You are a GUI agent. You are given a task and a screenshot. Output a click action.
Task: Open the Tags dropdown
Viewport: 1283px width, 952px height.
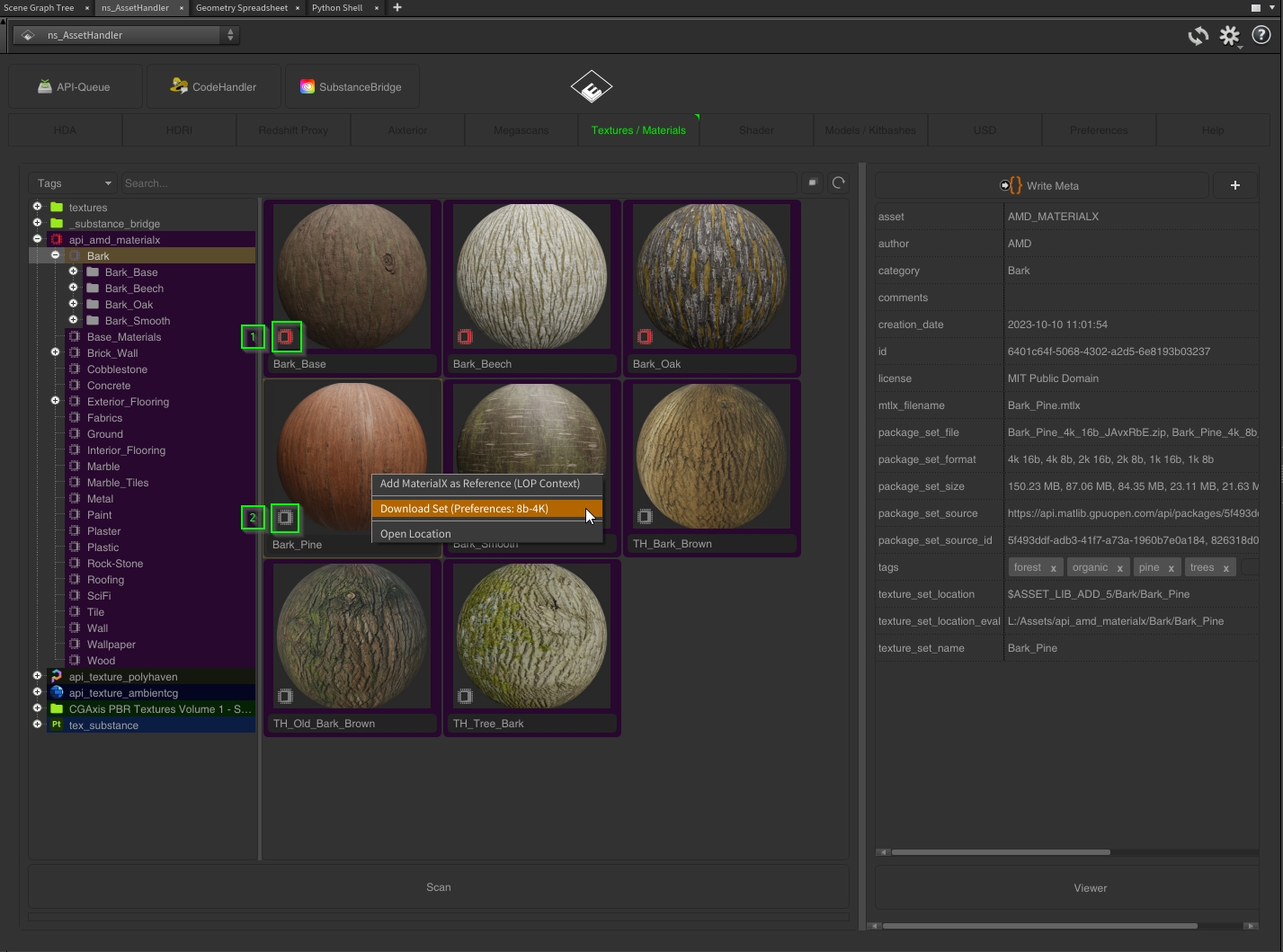tap(73, 183)
